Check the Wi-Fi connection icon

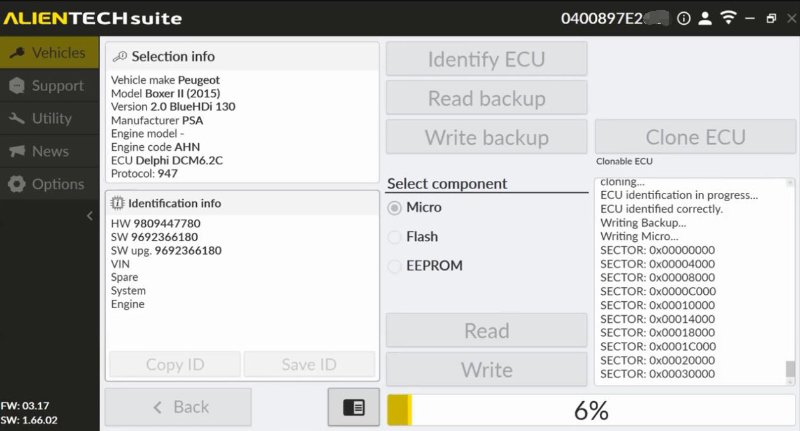pos(729,18)
